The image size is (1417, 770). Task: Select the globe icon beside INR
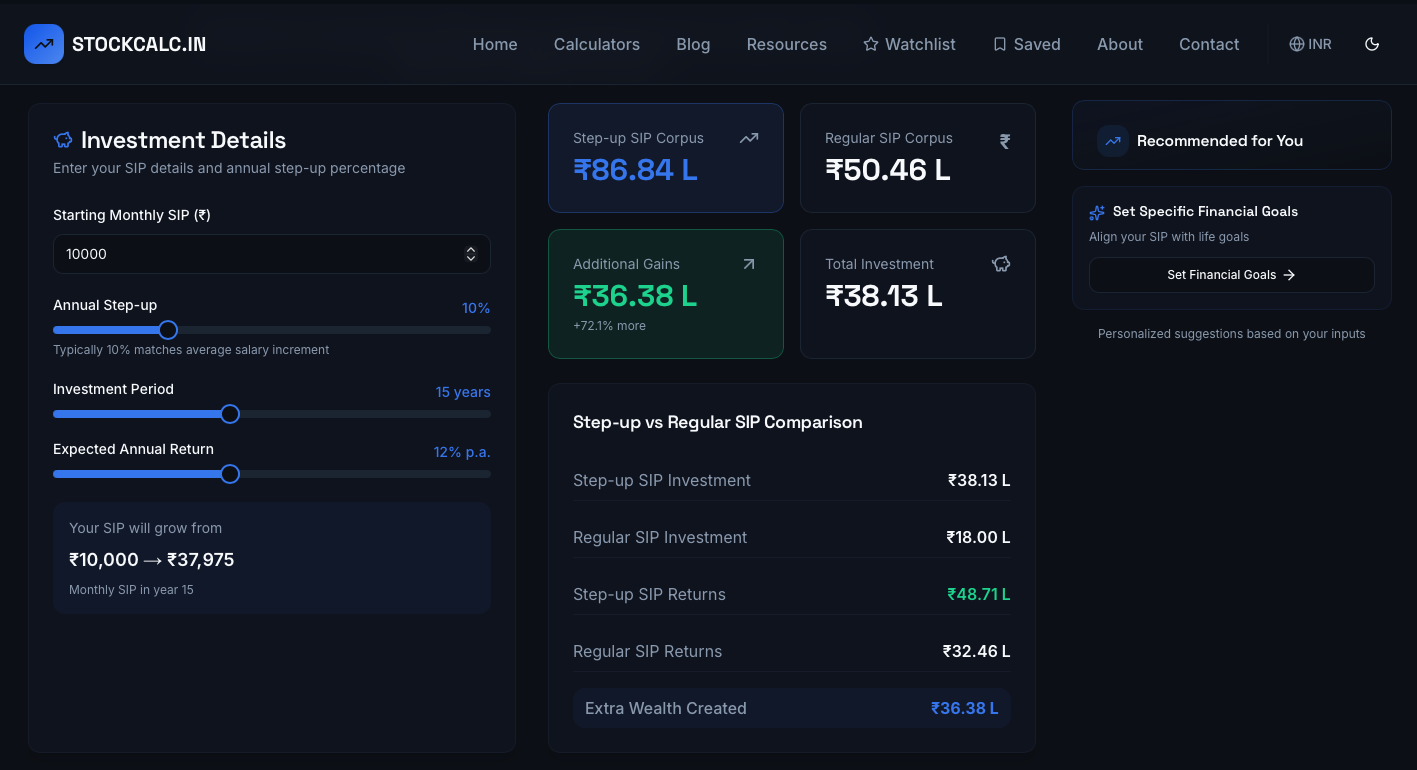[1296, 43]
